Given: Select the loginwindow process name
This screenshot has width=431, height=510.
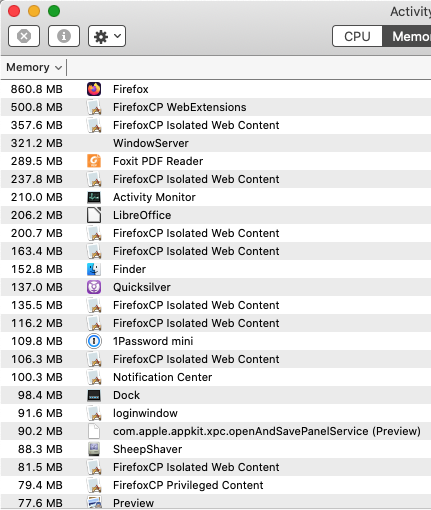Looking at the screenshot, I should click(x=145, y=413).
